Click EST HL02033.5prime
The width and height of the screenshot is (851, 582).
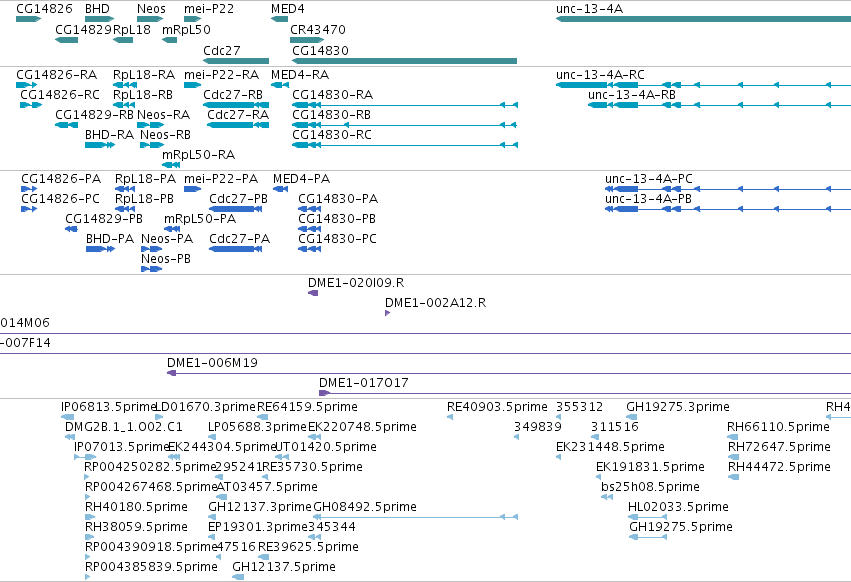tap(678, 507)
